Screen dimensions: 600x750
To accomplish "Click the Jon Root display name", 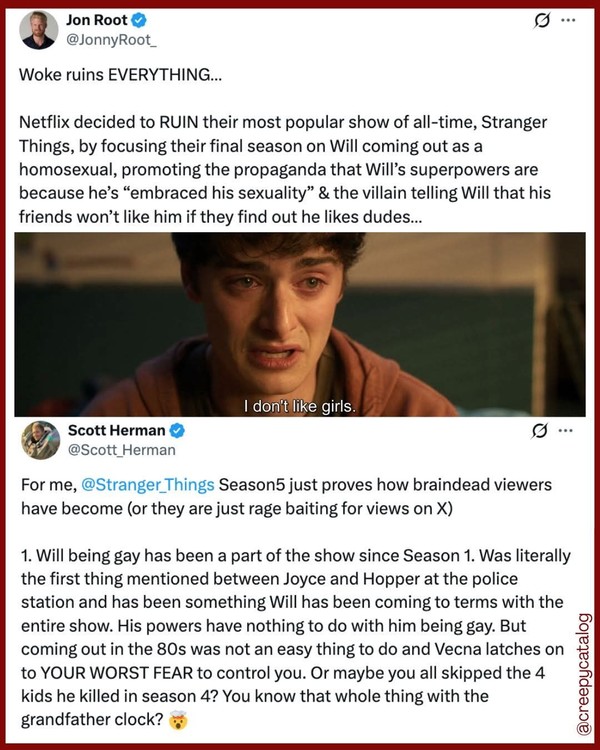I will pyautogui.click(x=97, y=20).
